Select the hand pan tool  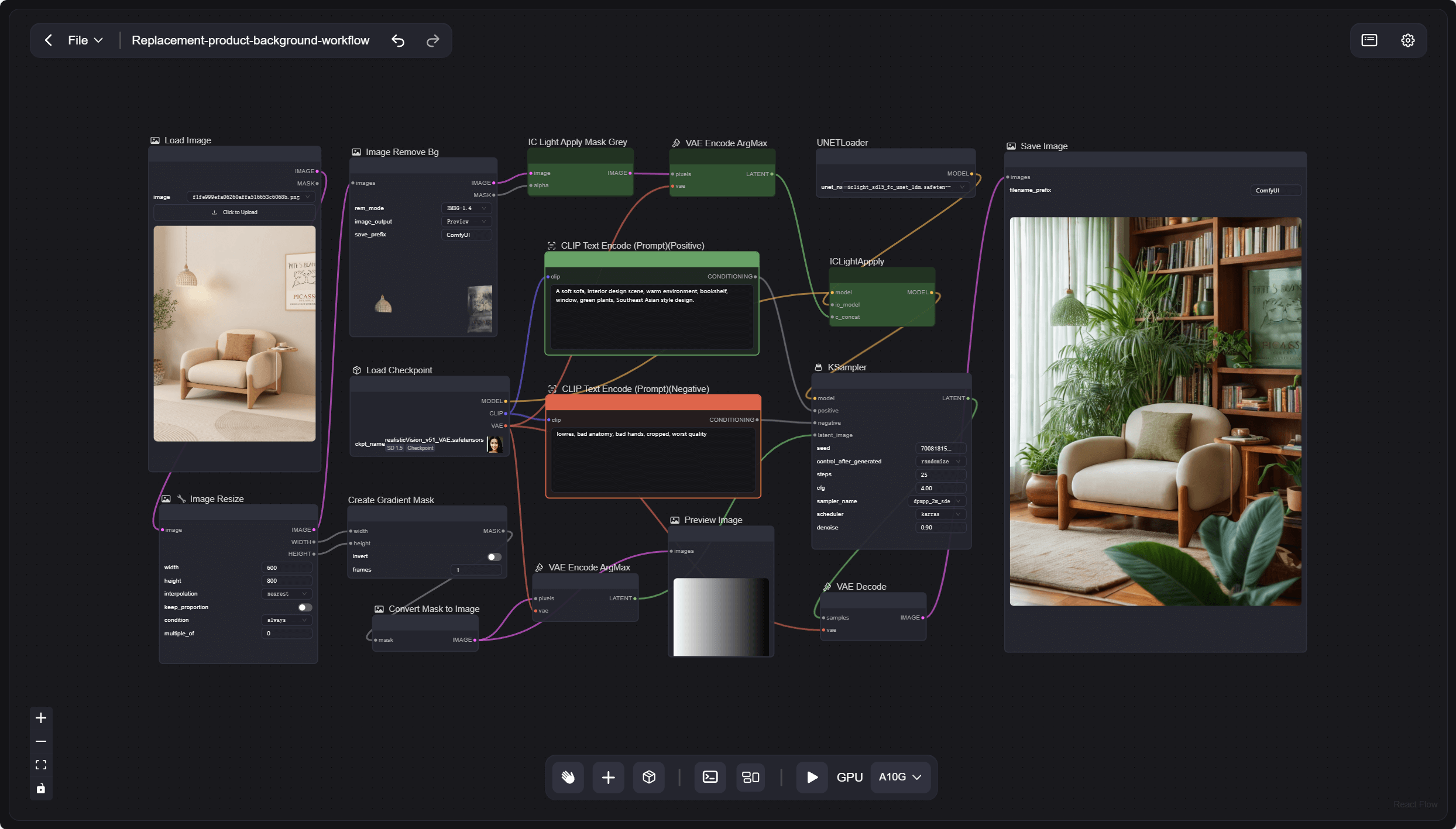point(568,777)
